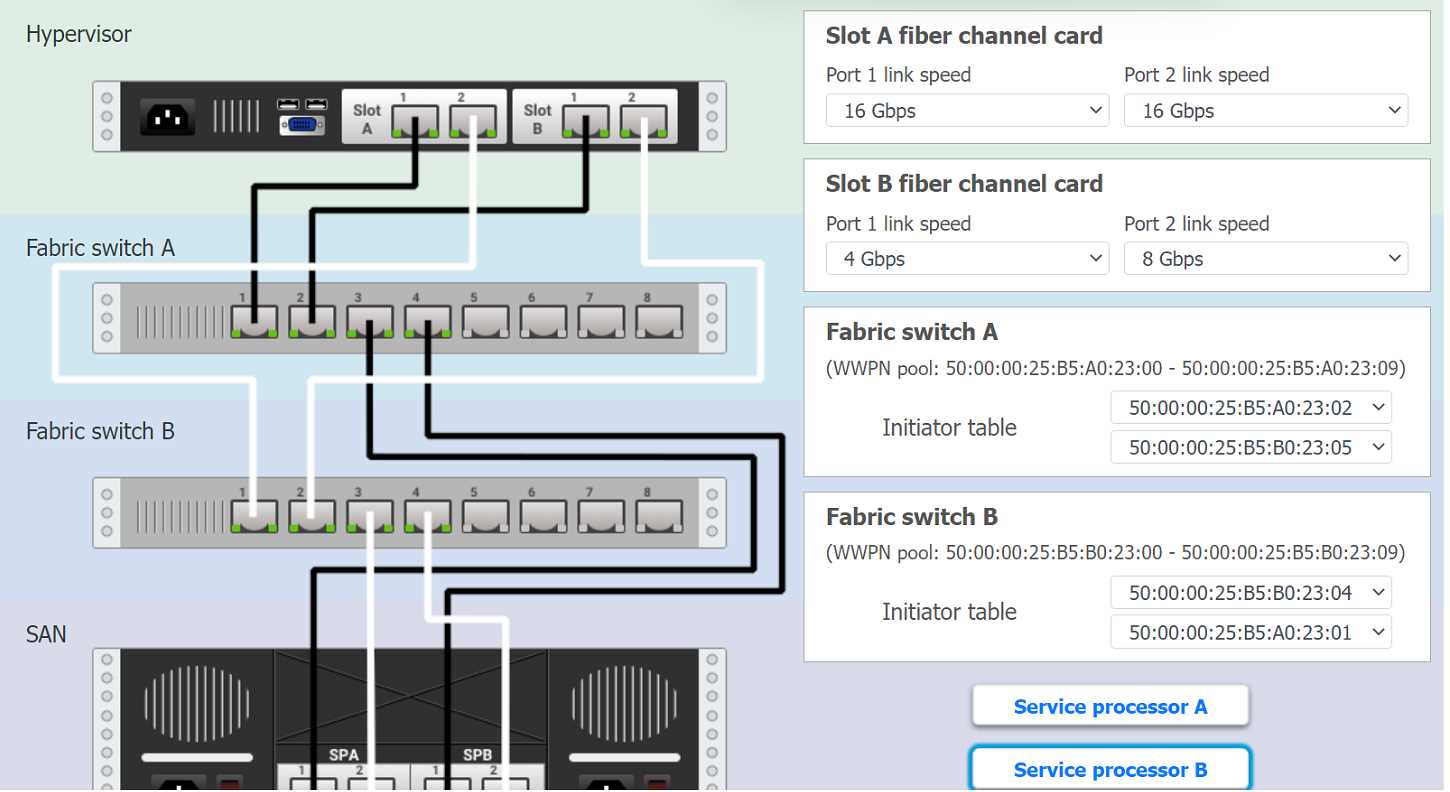Expand Slot B Port 2 8 Gbps dropdown

[1265, 259]
